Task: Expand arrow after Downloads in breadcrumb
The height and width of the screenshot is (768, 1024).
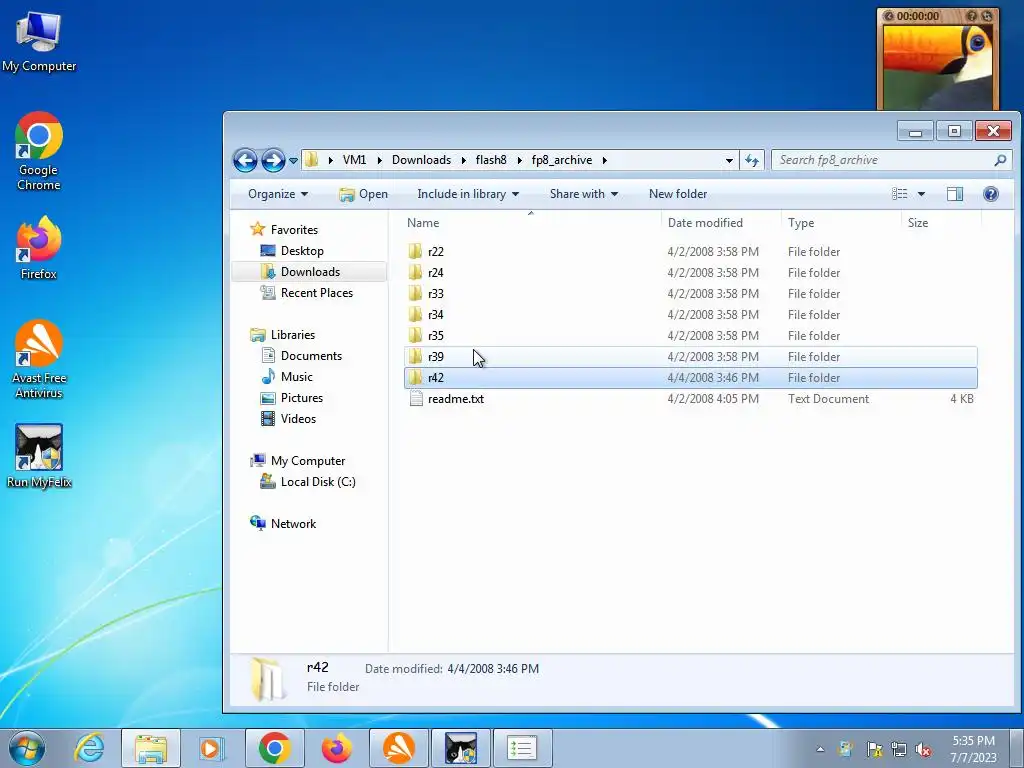Action: (464, 161)
